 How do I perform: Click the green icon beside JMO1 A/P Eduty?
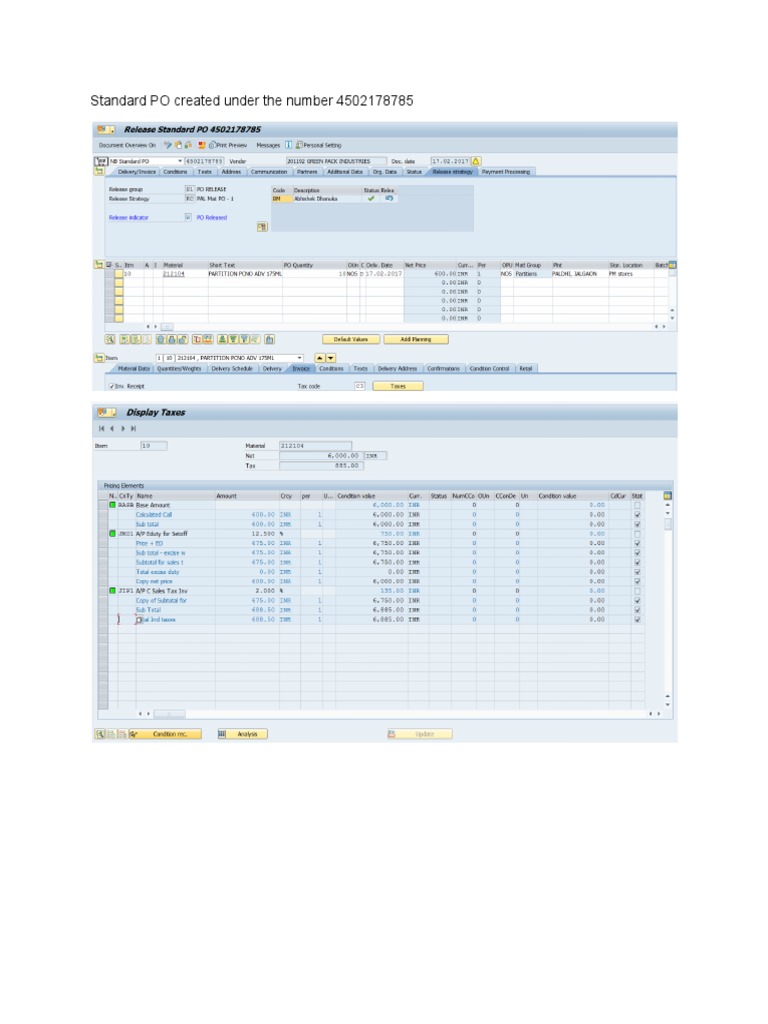[112, 534]
